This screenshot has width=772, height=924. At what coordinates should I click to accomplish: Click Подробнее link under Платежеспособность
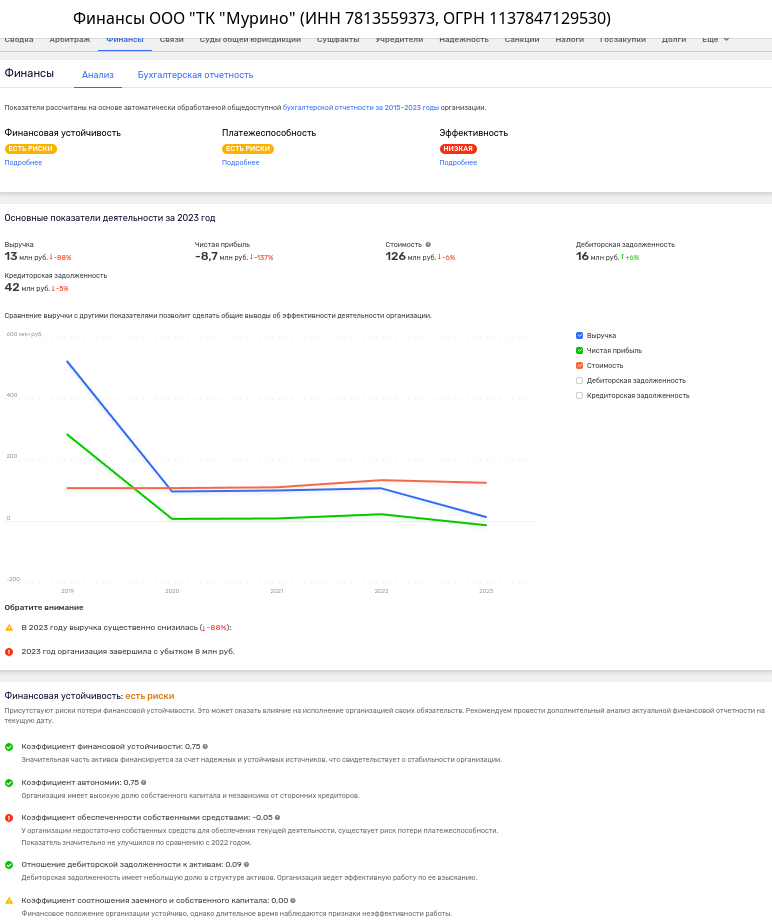tap(240, 162)
